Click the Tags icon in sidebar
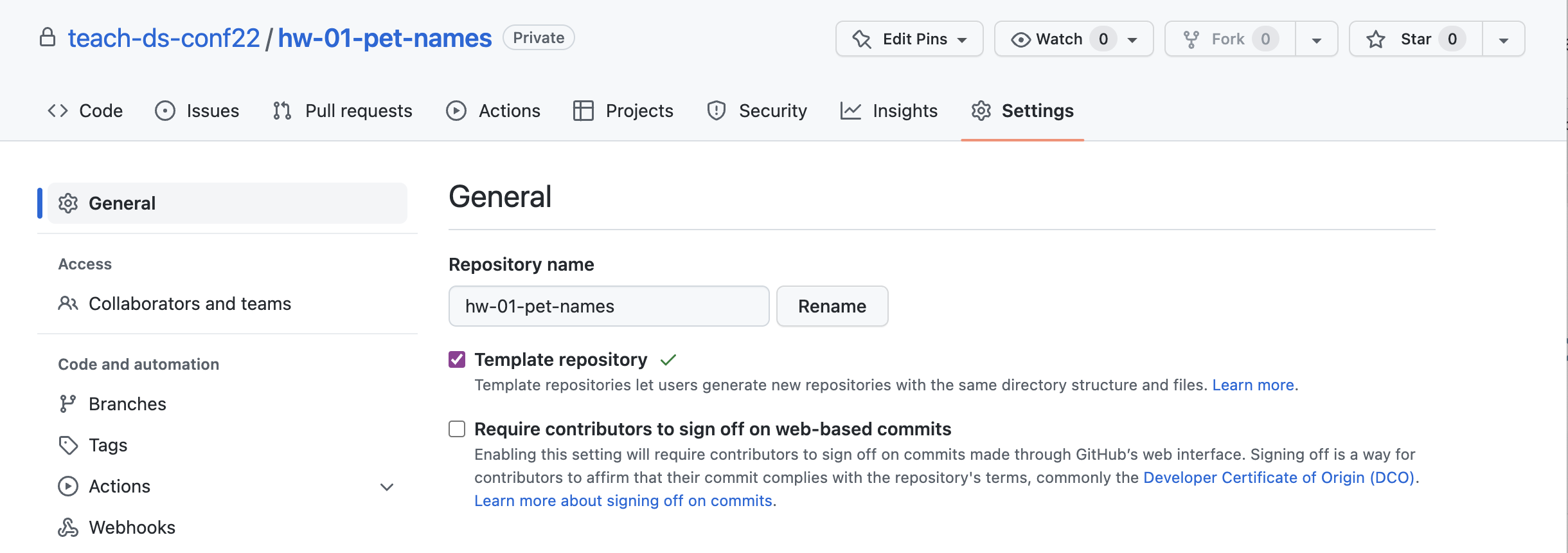The image size is (1568, 553). tap(68, 445)
